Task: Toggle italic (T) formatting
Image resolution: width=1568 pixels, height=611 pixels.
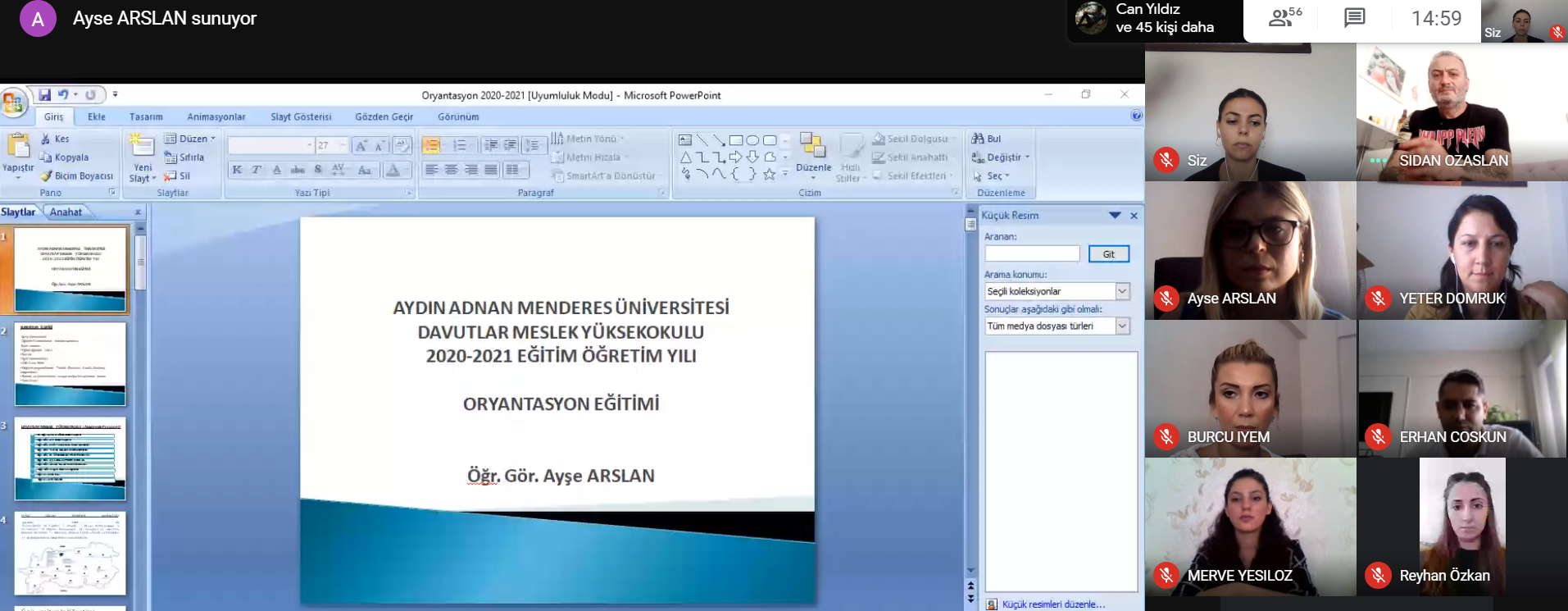Action: tap(257, 170)
